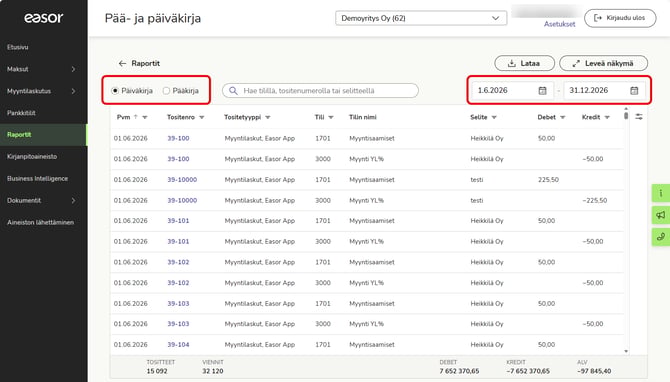
Task: Open the calendar for start date 1.6.2026
Action: (x=542, y=91)
